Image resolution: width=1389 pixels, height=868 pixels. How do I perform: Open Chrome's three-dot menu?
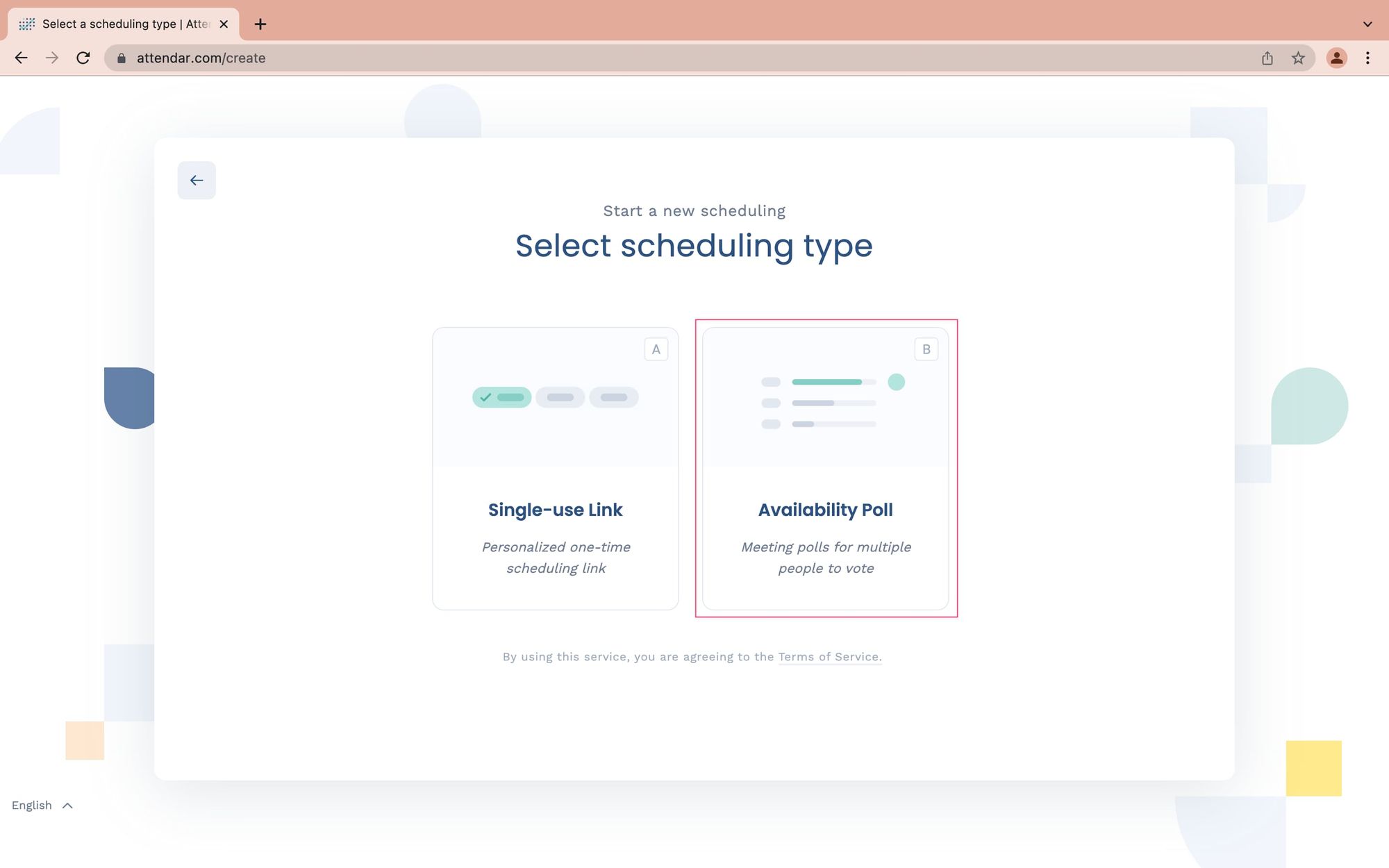click(1367, 58)
